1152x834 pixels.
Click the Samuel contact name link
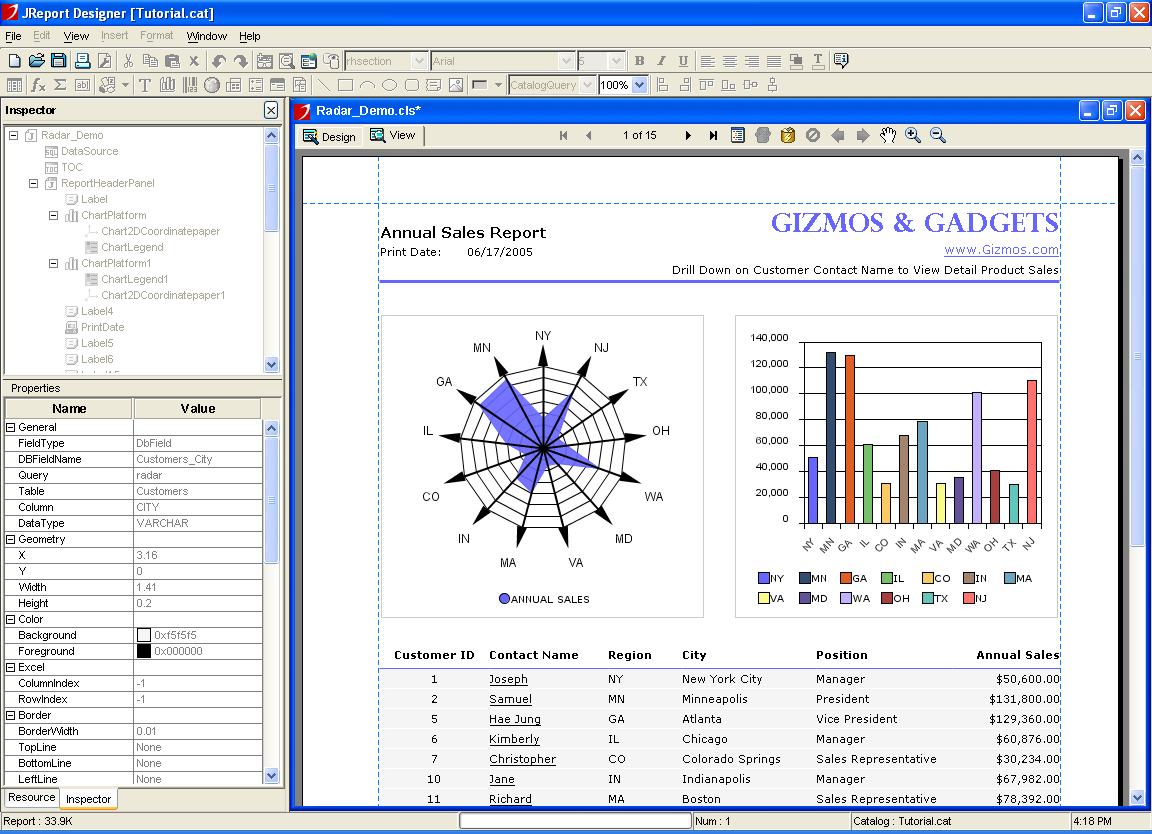click(x=510, y=699)
